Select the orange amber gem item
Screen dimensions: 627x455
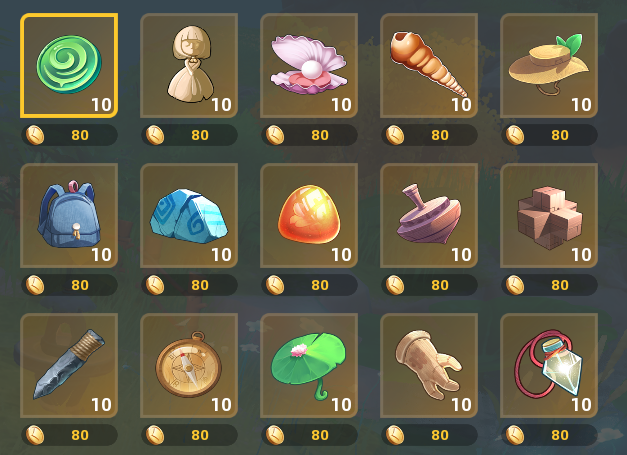309,216
